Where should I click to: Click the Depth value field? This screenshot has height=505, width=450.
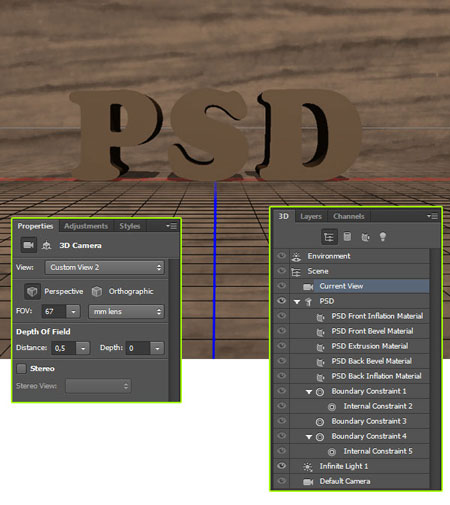138,348
